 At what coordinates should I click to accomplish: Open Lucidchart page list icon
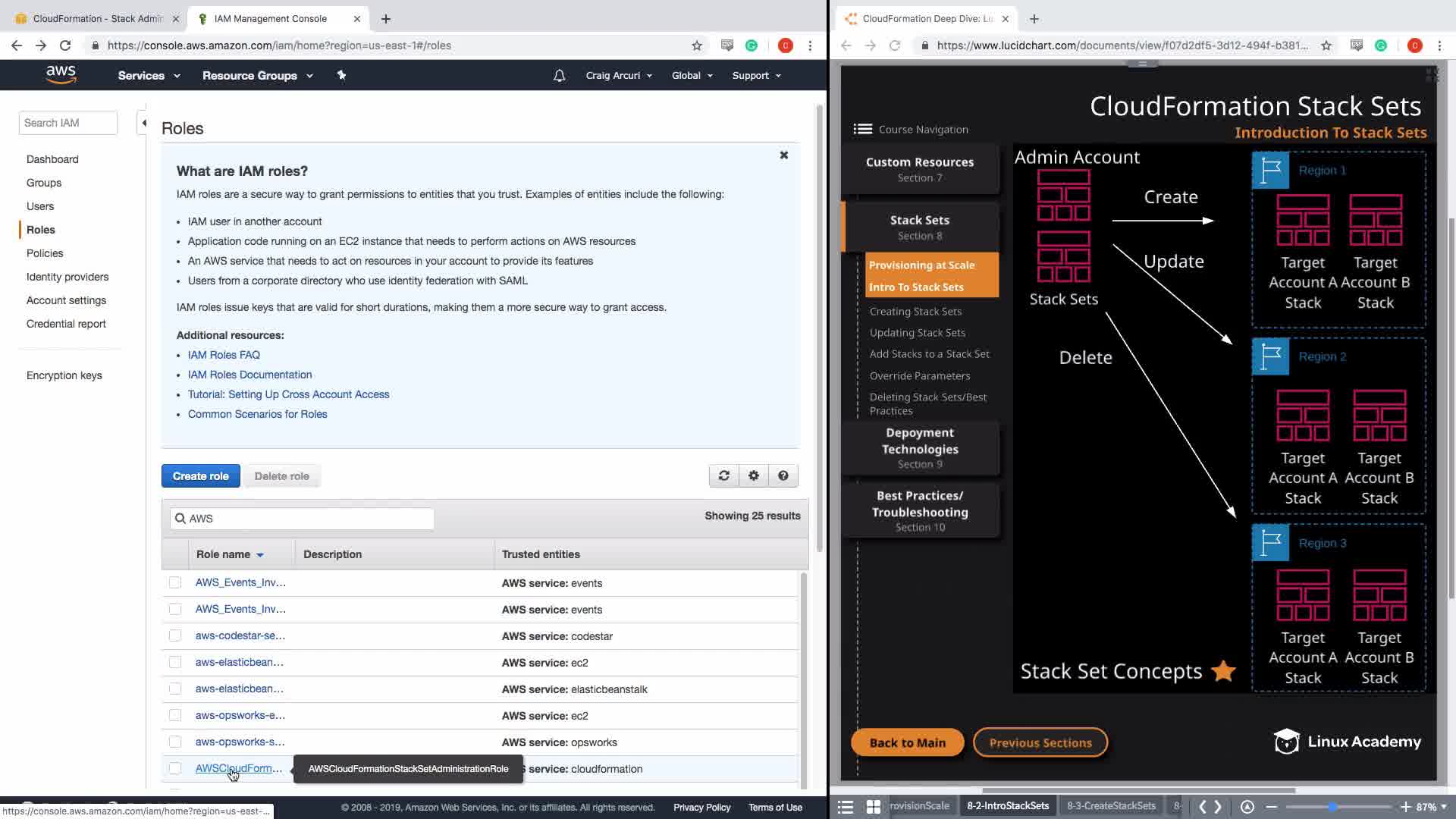point(845,807)
